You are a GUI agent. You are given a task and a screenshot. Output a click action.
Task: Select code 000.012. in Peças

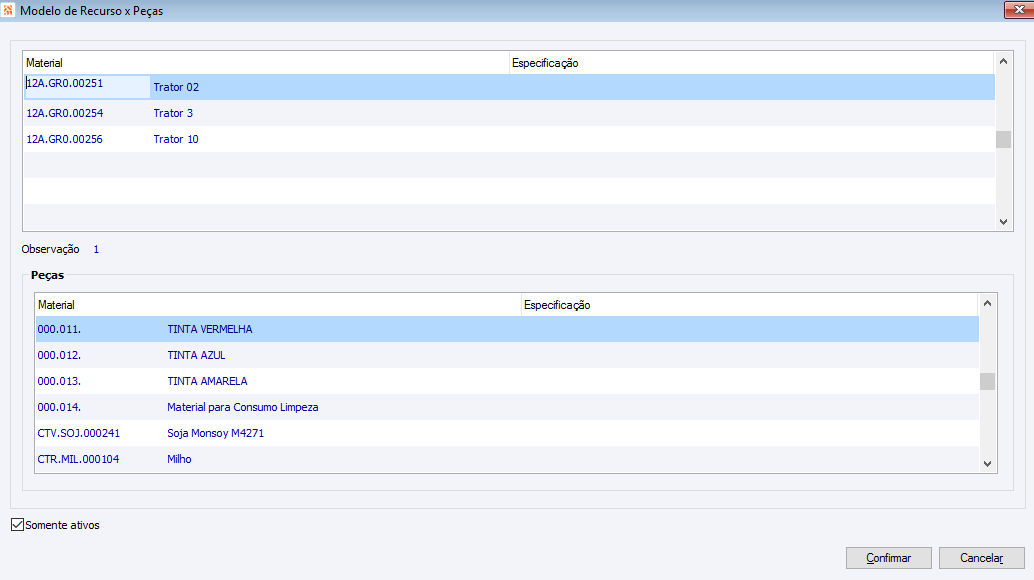coord(59,355)
